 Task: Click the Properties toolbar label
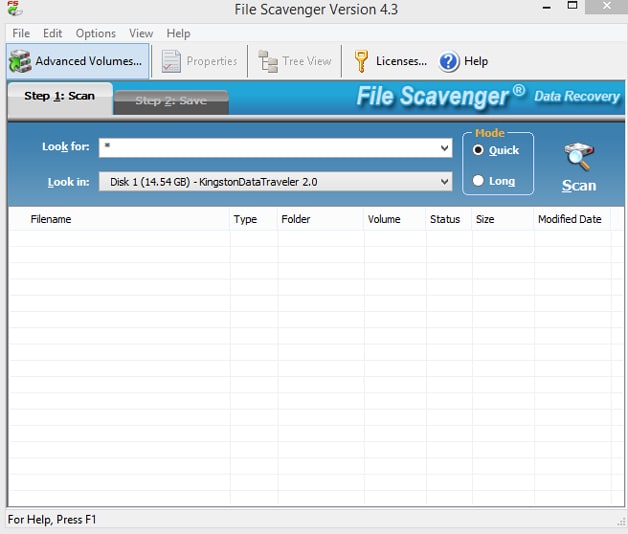coord(212,61)
